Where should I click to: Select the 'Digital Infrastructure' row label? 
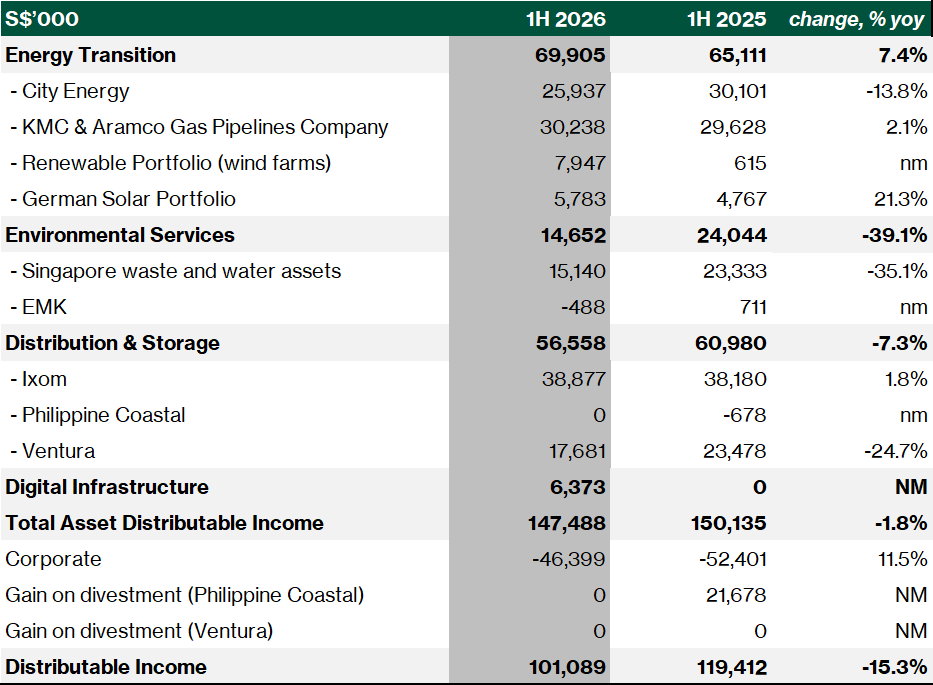click(x=107, y=487)
